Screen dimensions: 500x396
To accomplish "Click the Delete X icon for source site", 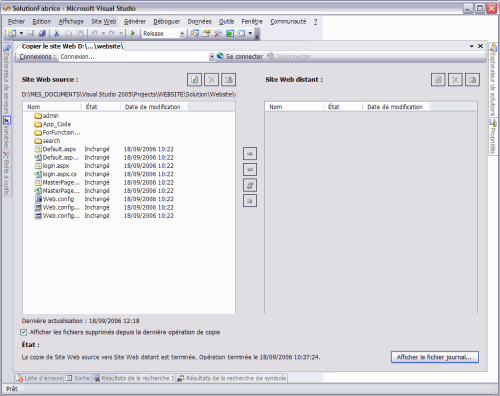I will [x=211, y=80].
